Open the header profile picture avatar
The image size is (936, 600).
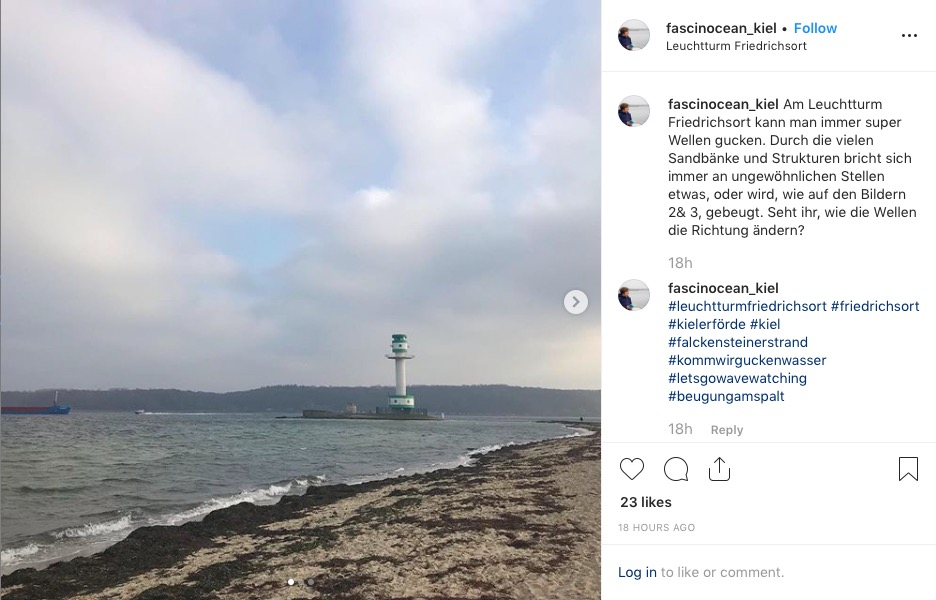pos(633,35)
